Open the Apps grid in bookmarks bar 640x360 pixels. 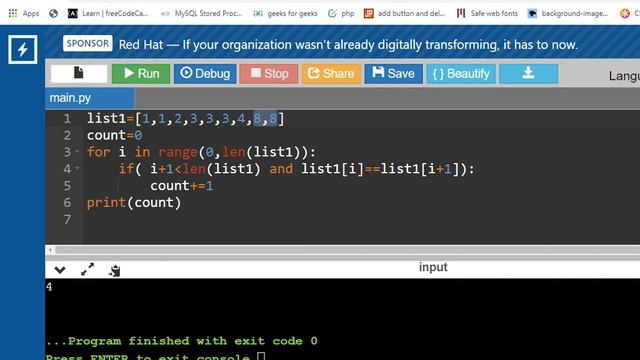click(x=24, y=13)
